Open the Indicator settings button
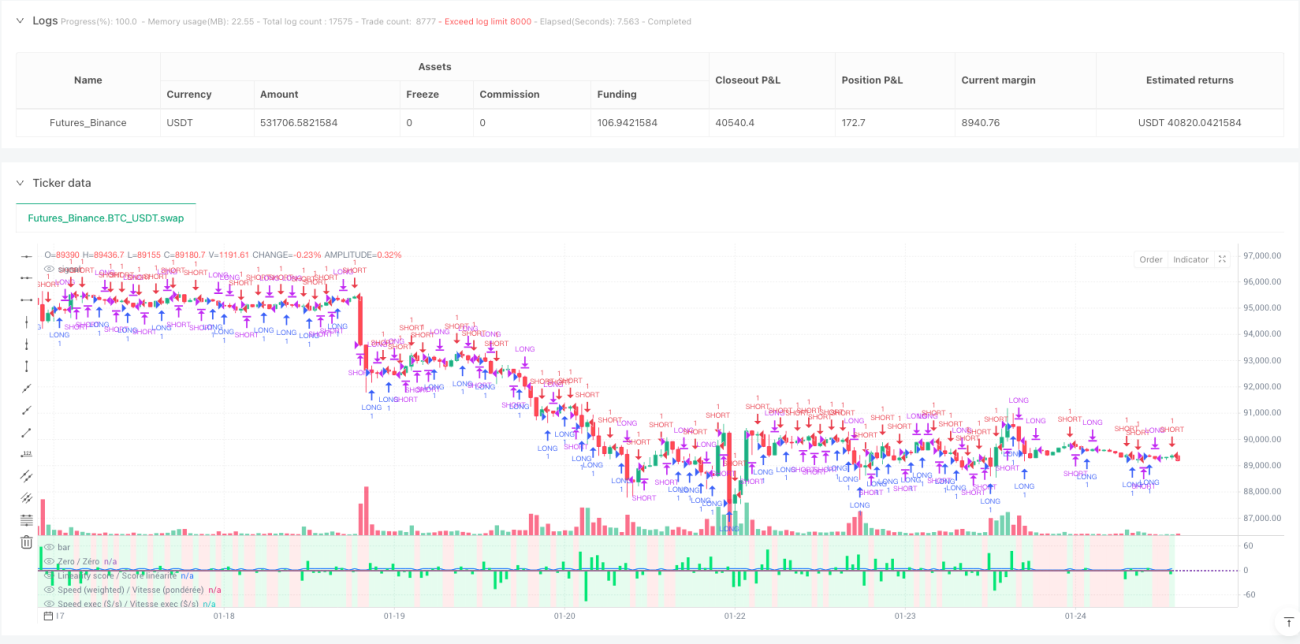Viewport: 1300px width, 644px height. coord(1190,259)
